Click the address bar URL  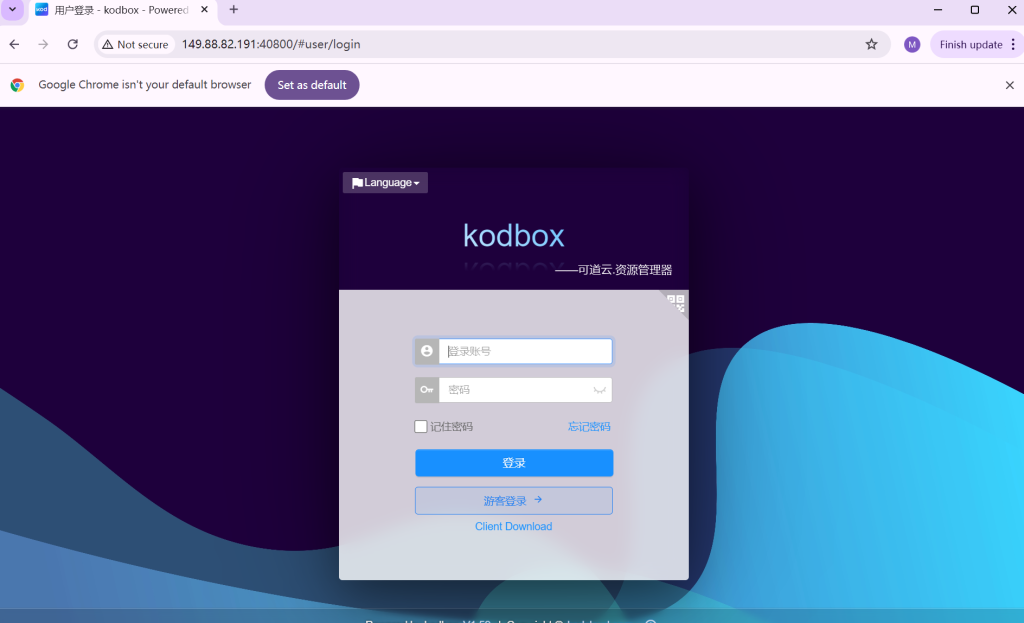[271, 44]
